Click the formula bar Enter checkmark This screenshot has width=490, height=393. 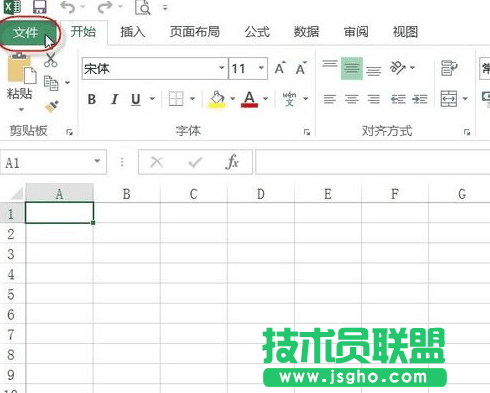(x=195, y=162)
